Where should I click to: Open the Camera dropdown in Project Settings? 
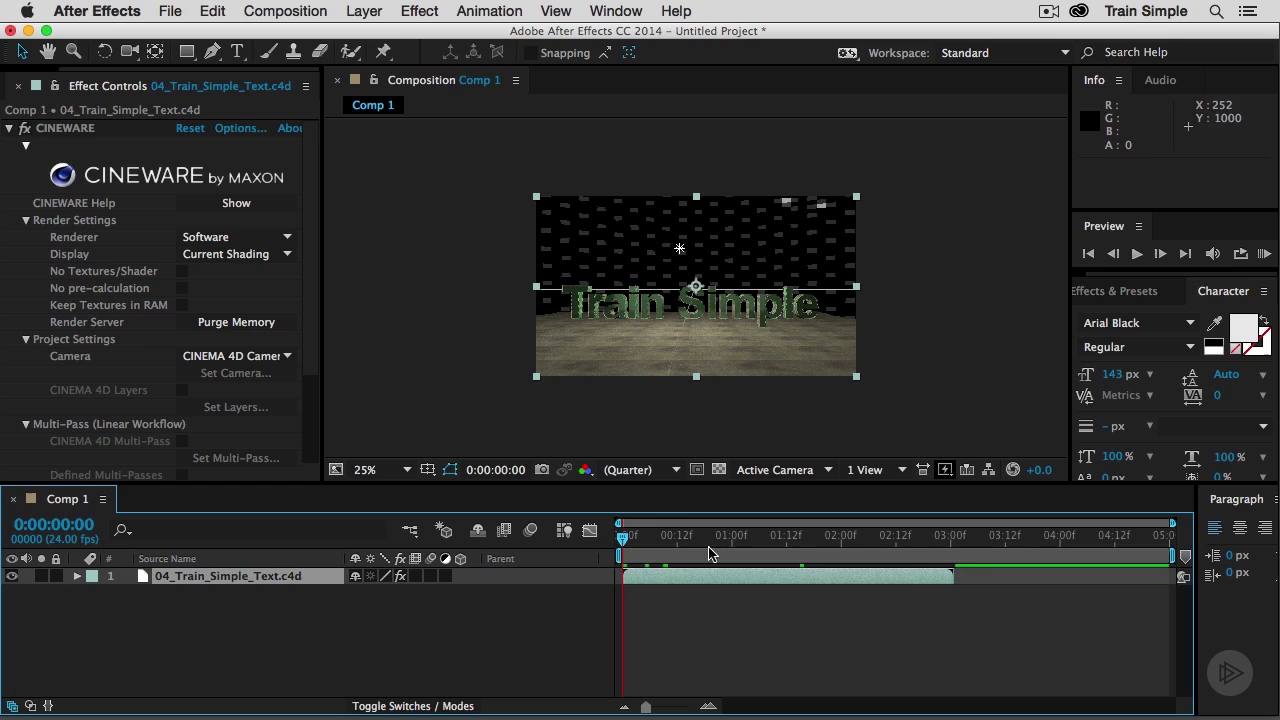pos(237,356)
